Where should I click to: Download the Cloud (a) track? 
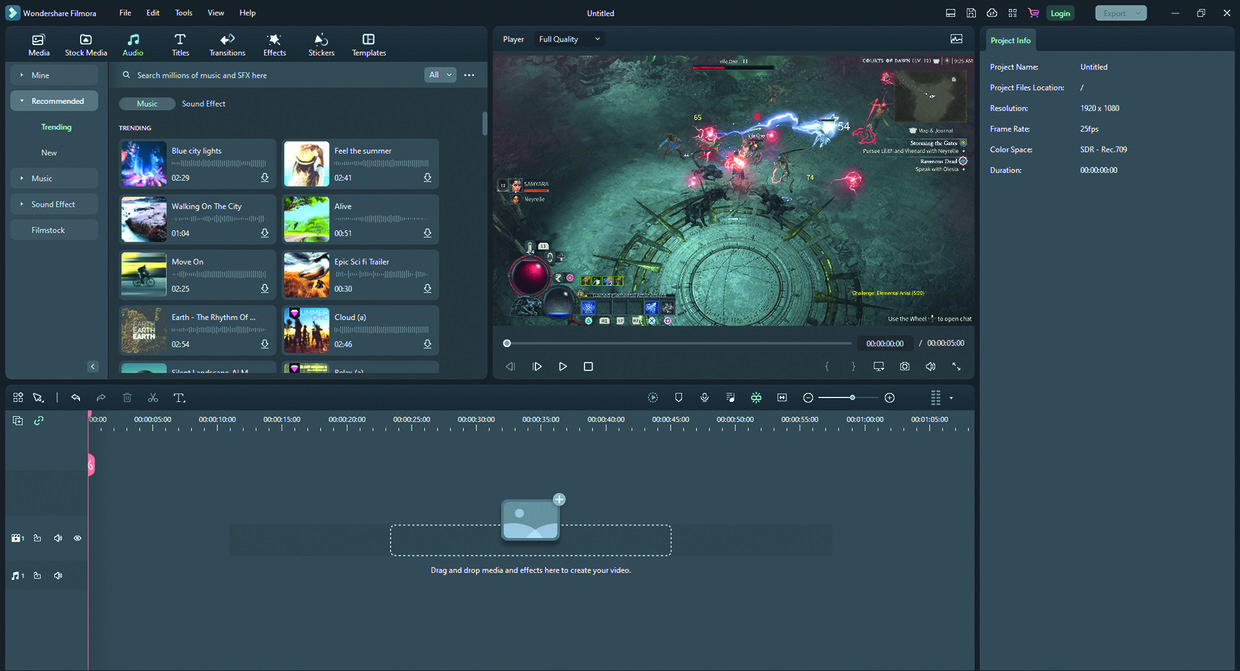[x=427, y=344]
